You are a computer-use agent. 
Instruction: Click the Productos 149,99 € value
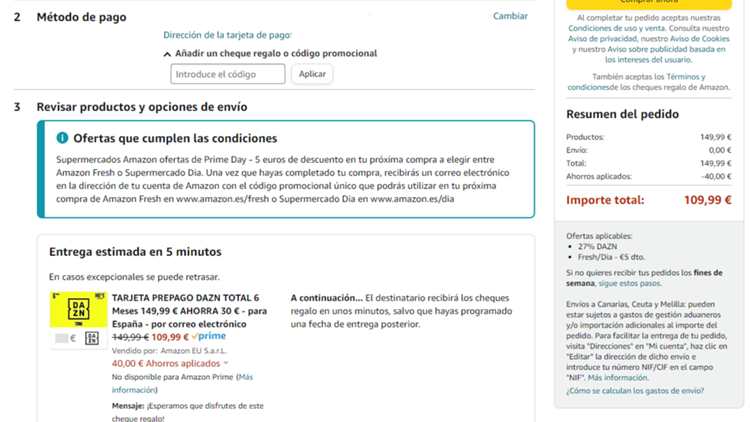point(716,137)
